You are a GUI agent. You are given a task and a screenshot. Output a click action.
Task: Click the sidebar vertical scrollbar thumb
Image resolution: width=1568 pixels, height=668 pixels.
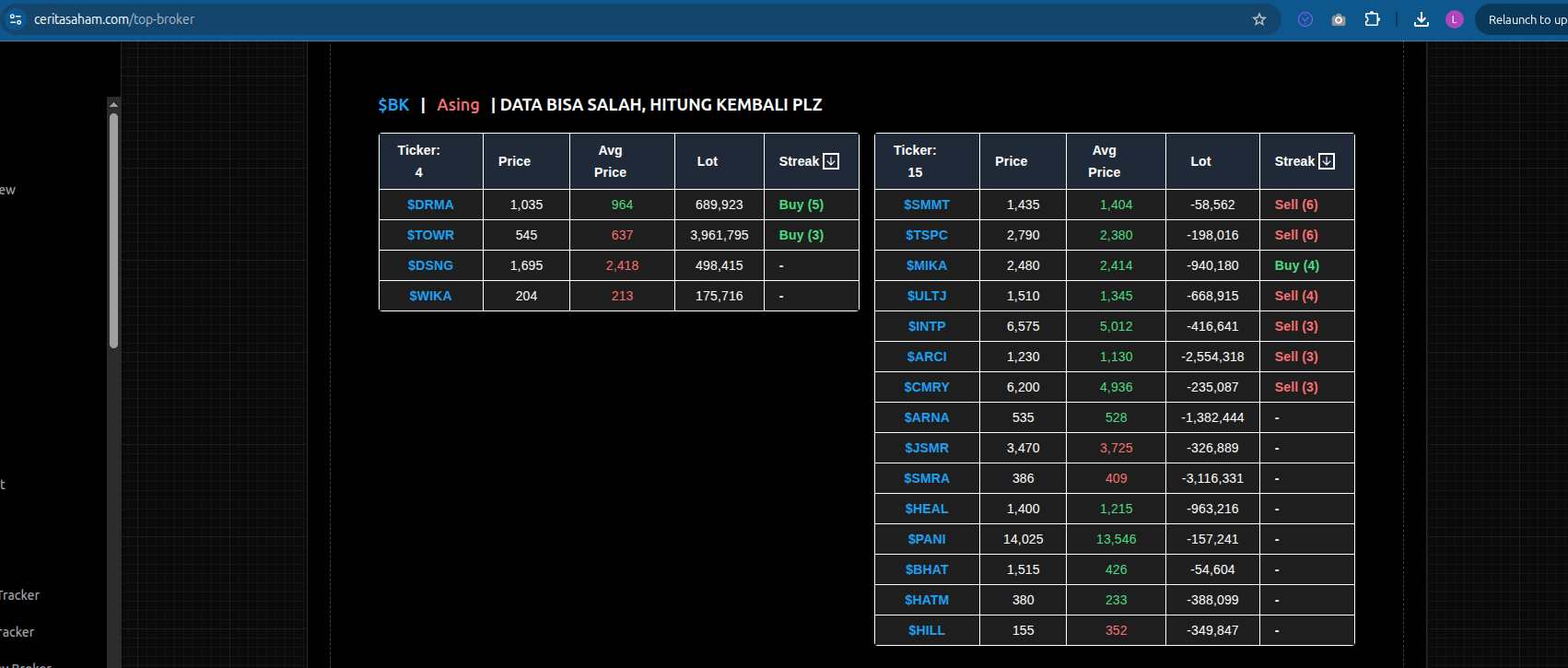[113, 230]
